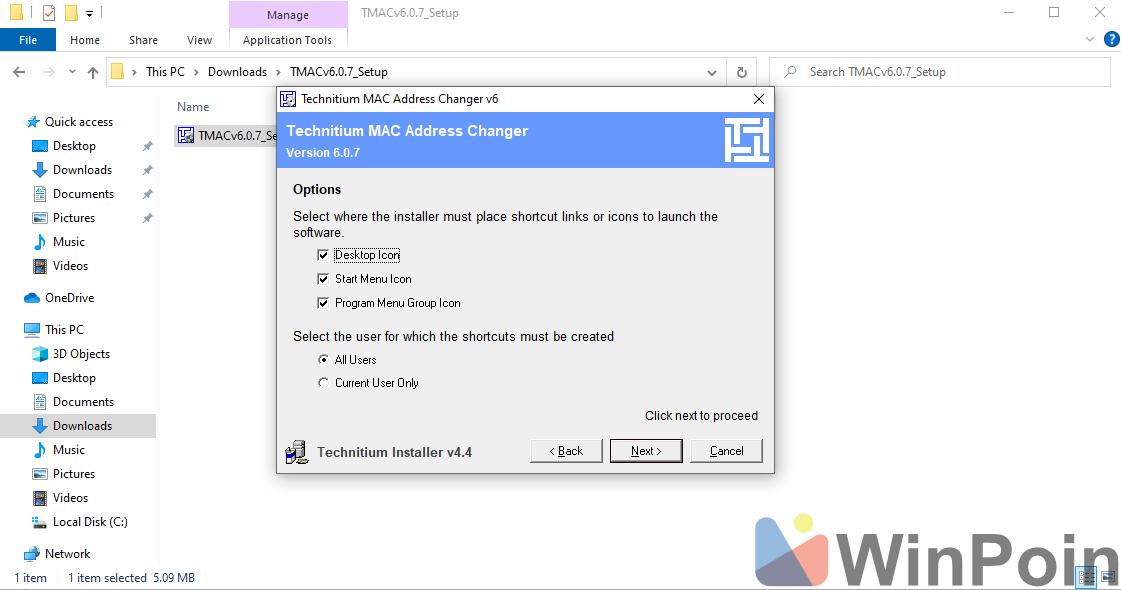This screenshot has height=590, width=1121.
Task: Open Pictures under This PC
Action: pos(74,474)
